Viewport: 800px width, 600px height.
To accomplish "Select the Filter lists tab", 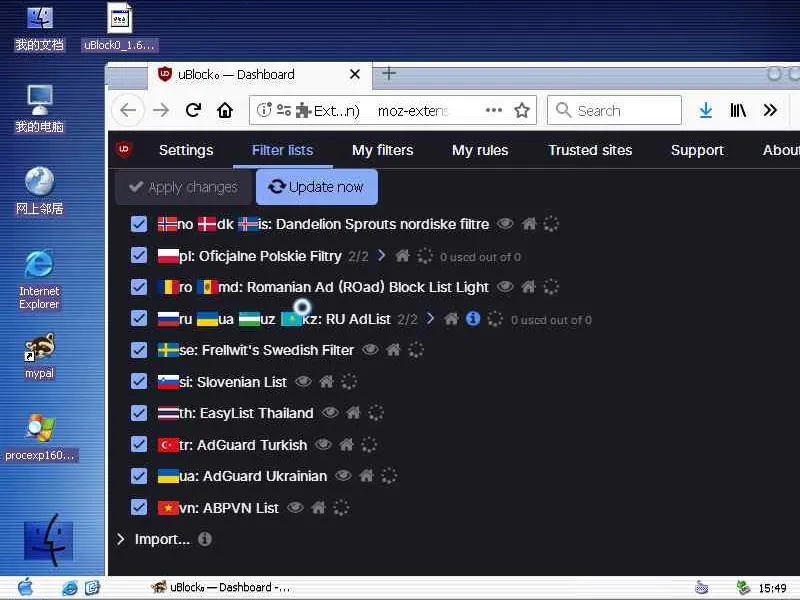I will tap(282, 150).
